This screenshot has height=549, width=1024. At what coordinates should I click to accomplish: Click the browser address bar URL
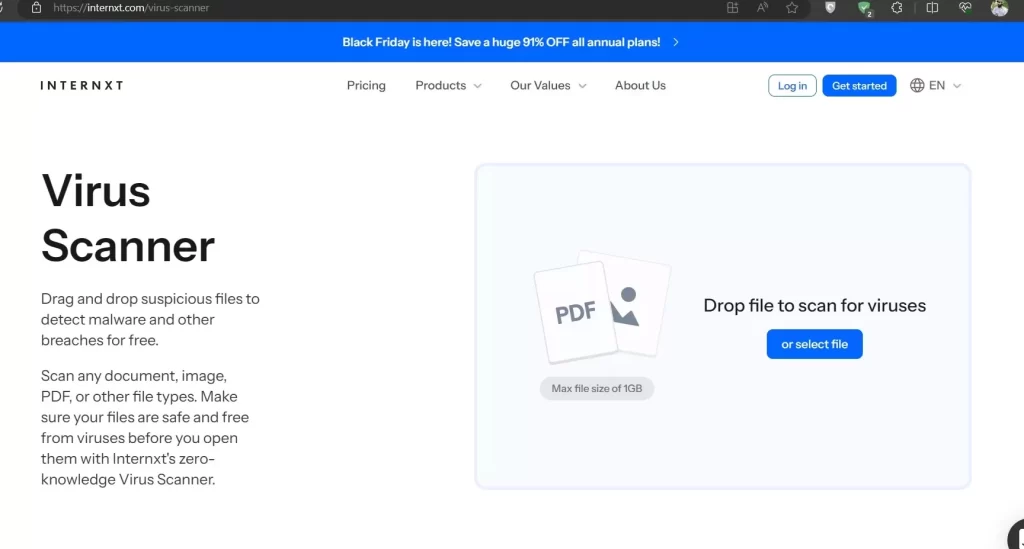(x=131, y=8)
